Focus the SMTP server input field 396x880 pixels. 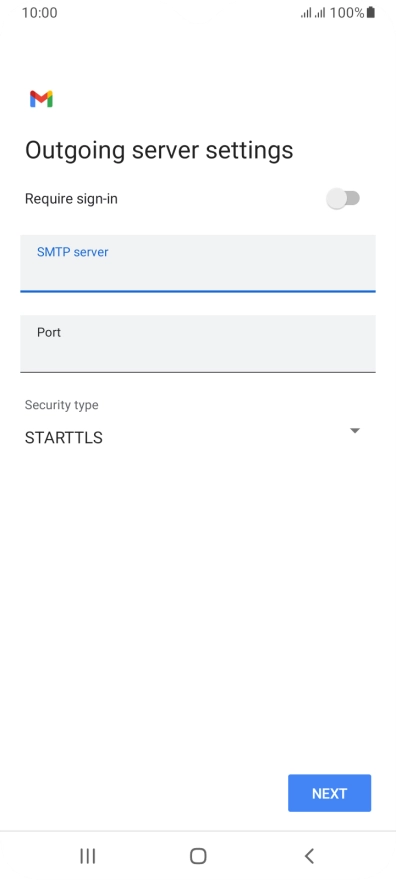[x=197, y=264]
